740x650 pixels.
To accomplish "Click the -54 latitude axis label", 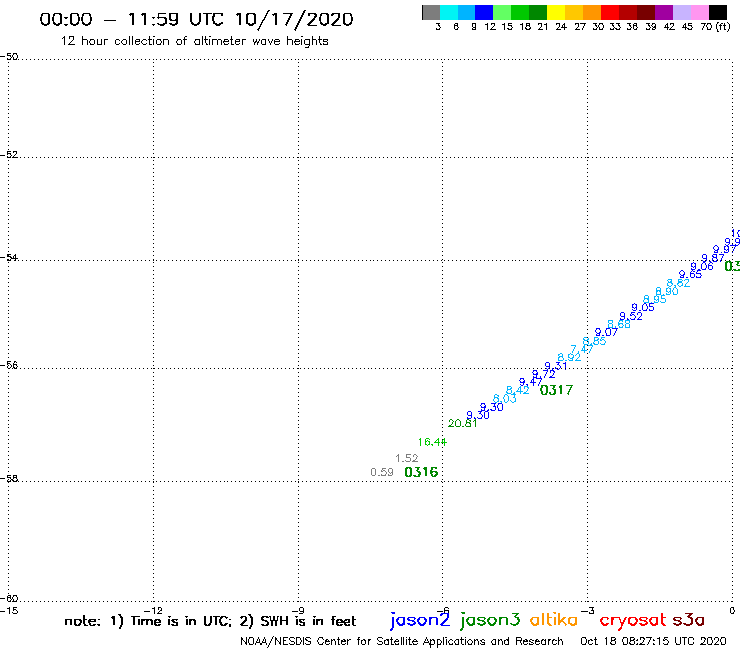I will [x=9, y=258].
